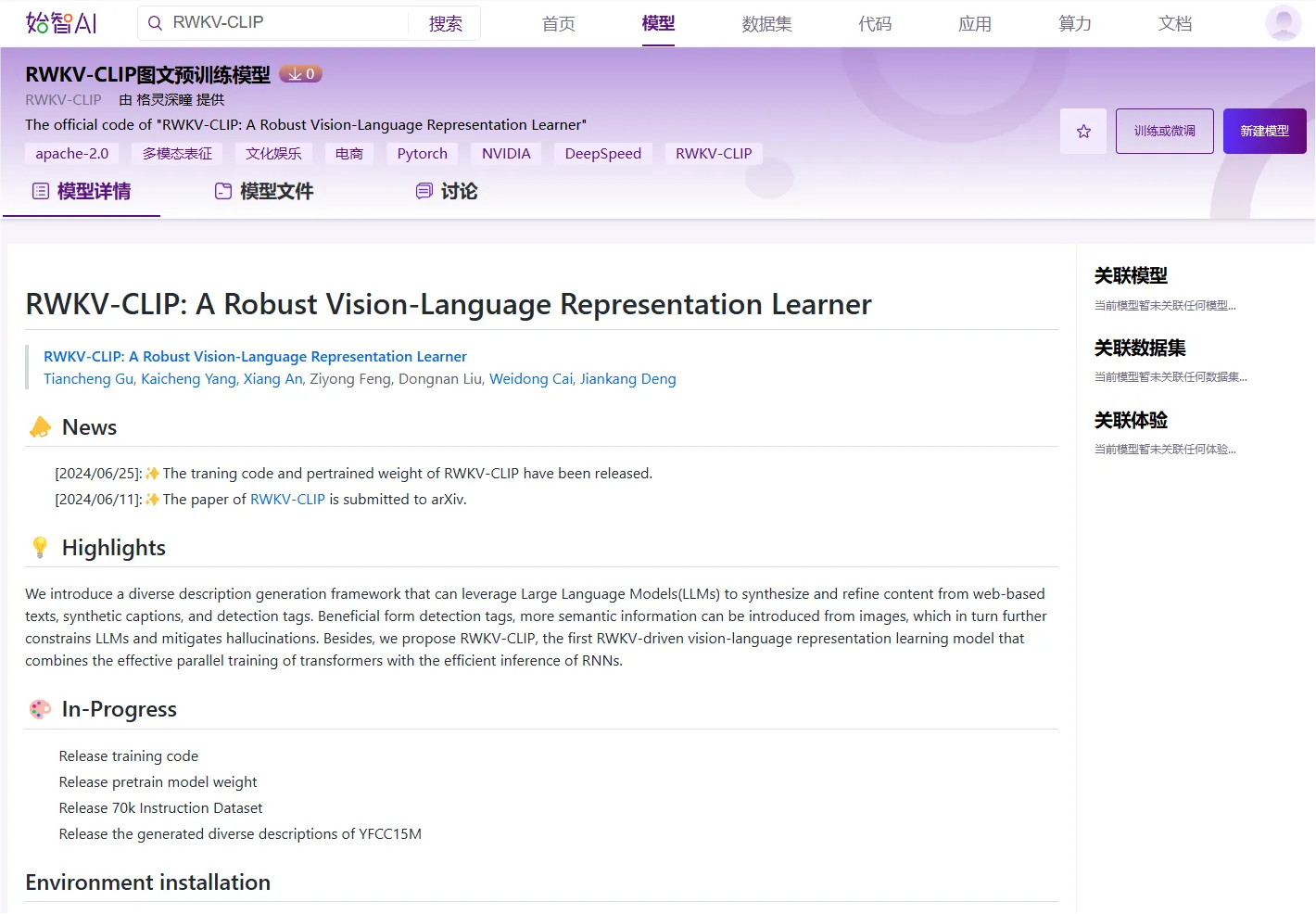Viewport: 1316px width, 914px height.
Task: Click 'Release pretrain model weight' list item
Action: pyautogui.click(x=158, y=782)
